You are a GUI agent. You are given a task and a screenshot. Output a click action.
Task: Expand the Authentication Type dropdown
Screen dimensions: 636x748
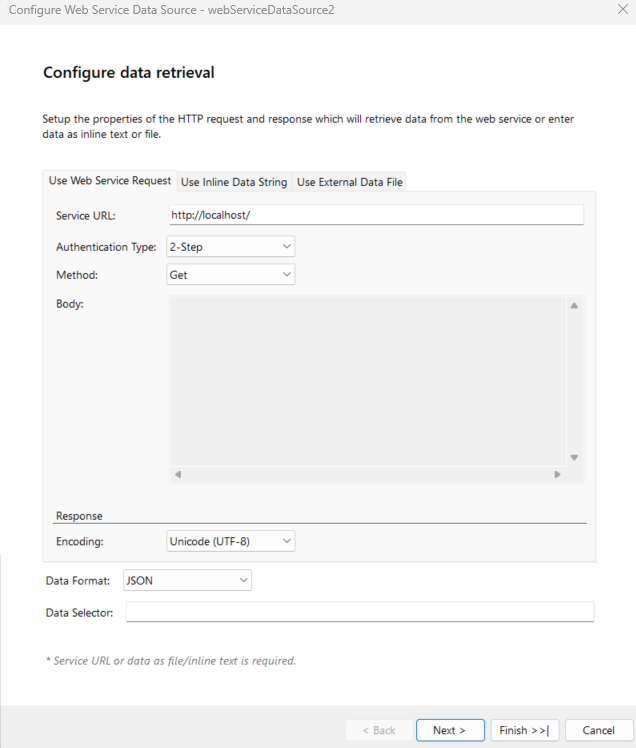coord(231,246)
